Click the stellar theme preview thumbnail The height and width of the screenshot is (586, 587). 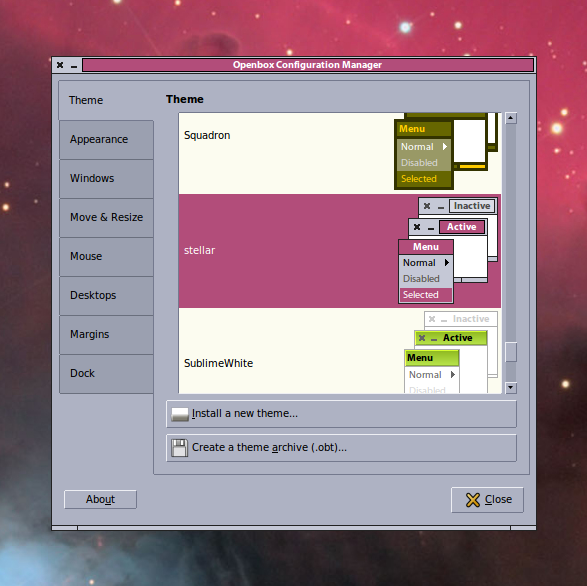tap(448, 250)
